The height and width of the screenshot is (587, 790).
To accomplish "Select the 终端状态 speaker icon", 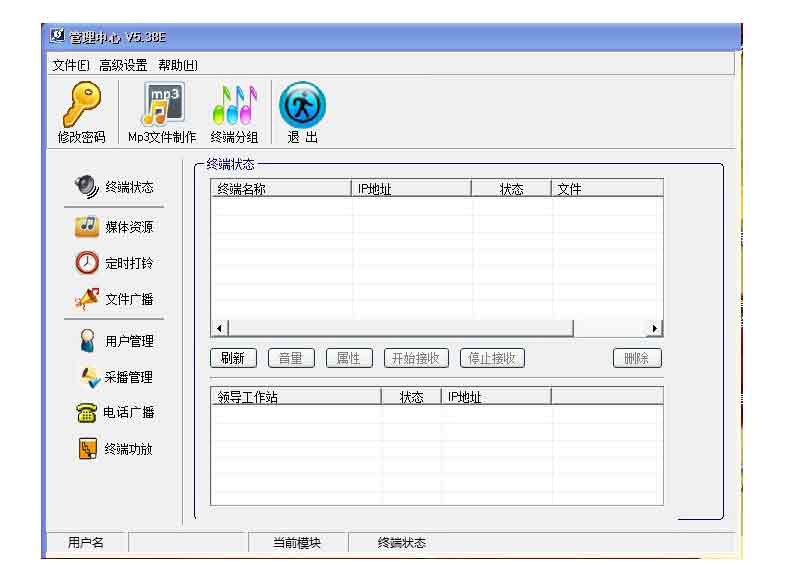I will (87, 187).
